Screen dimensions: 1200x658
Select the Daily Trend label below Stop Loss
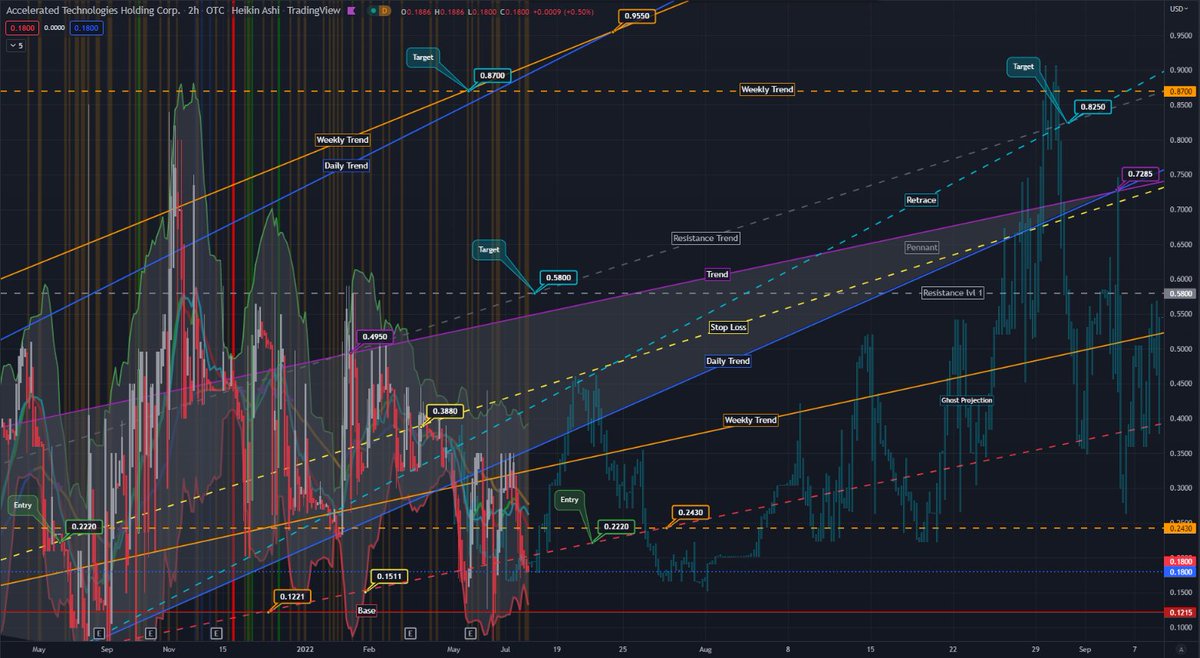pos(726,361)
